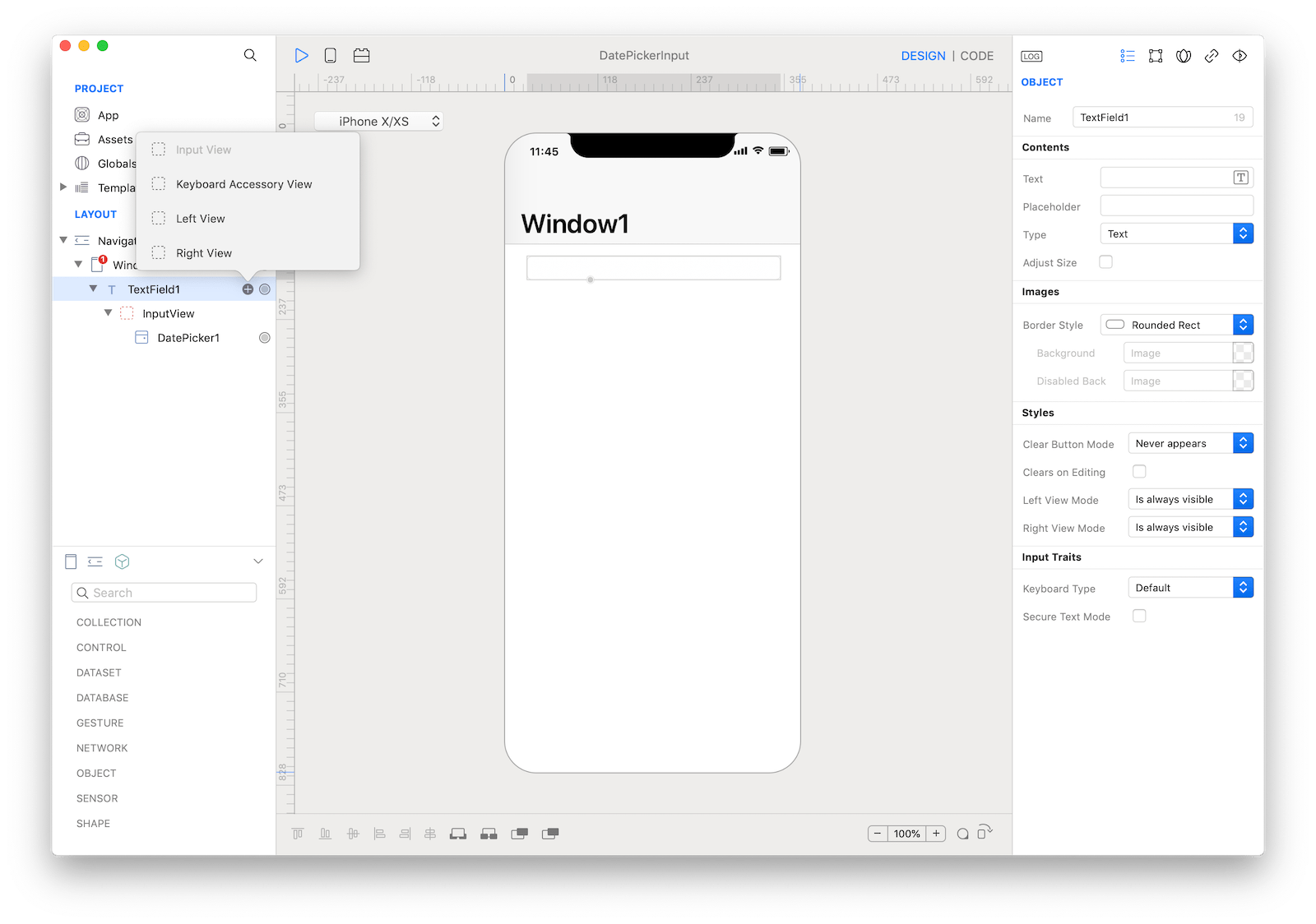Open the events inspector icon
Image resolution: width=1316 pixels, height=924 pixels.
click(x=1240, y=56)
